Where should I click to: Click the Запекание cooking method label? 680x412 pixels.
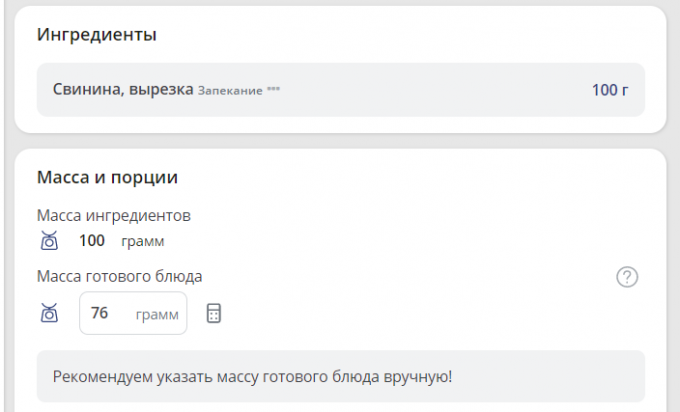230,90
